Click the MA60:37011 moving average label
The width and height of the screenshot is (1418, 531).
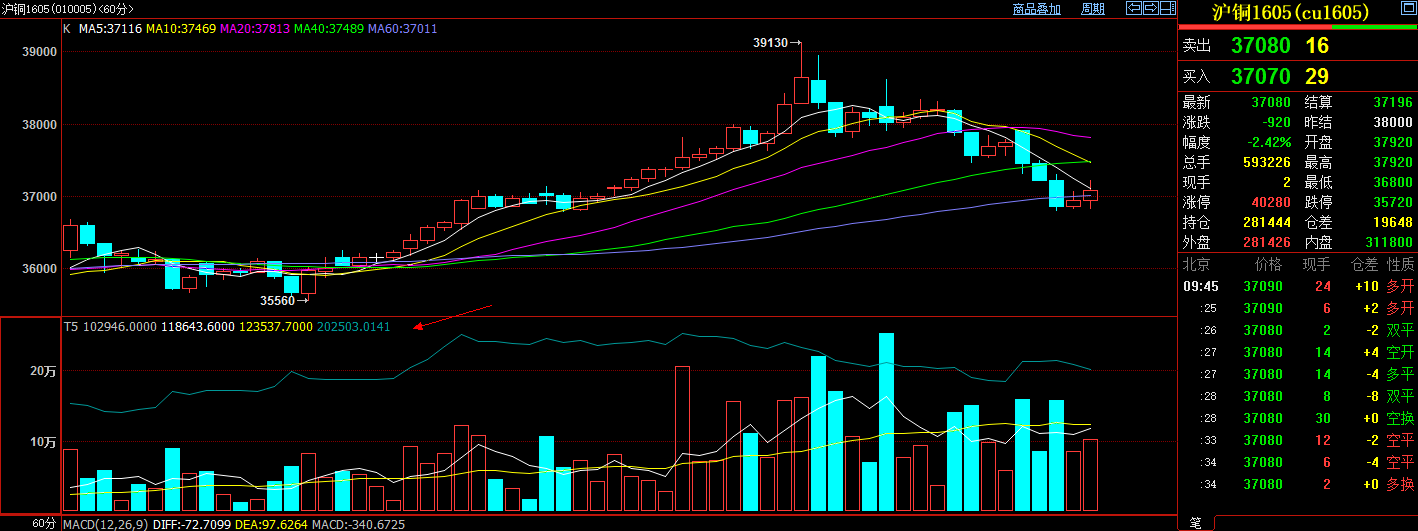(x=403, y=29)
